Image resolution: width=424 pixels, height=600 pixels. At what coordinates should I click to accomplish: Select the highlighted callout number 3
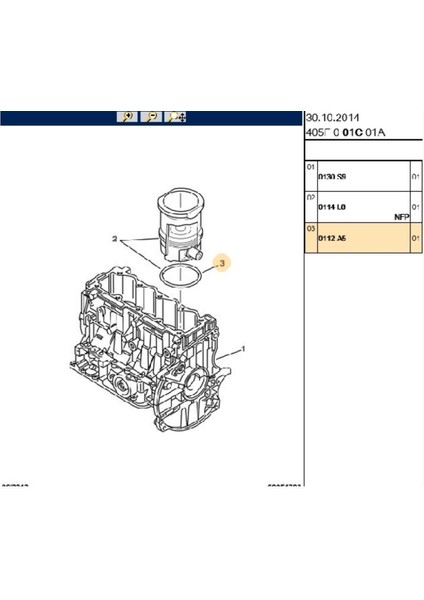coord(222,263)
